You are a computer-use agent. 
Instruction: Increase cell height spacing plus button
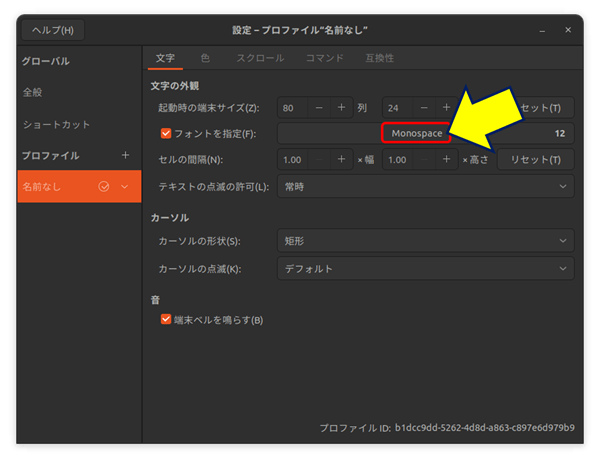click(x=446, y=160)
